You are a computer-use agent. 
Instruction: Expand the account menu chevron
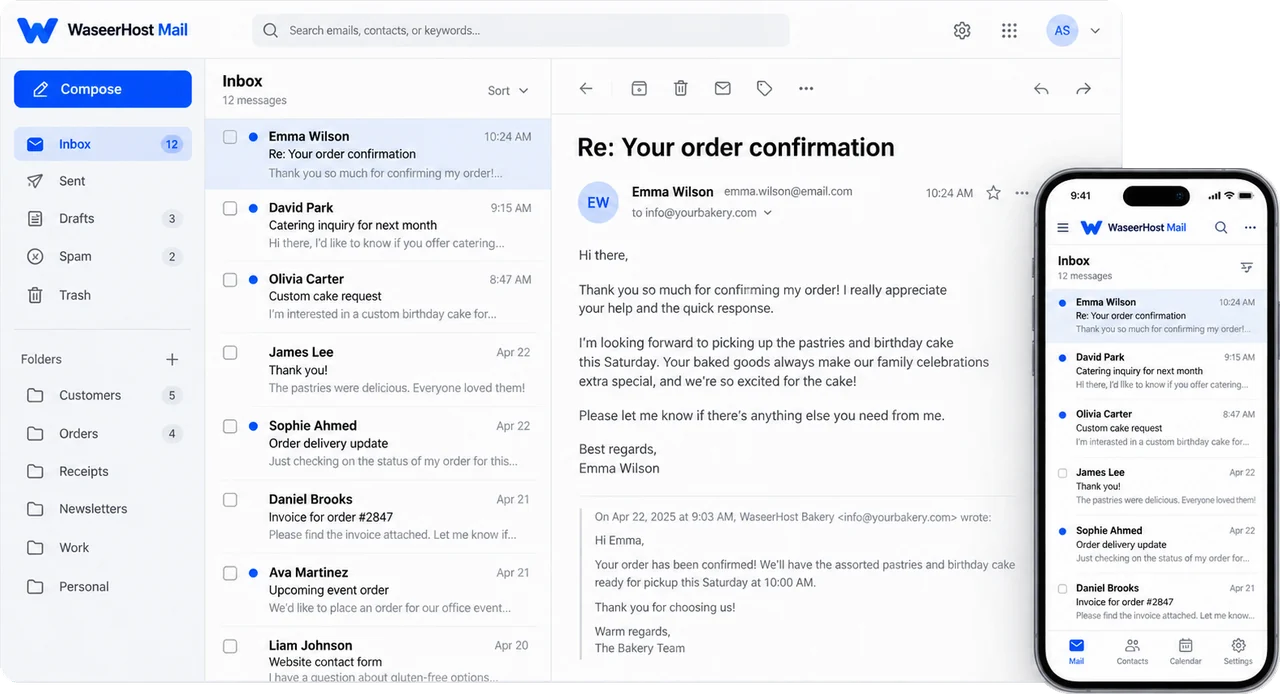[x=1095, y=31]
